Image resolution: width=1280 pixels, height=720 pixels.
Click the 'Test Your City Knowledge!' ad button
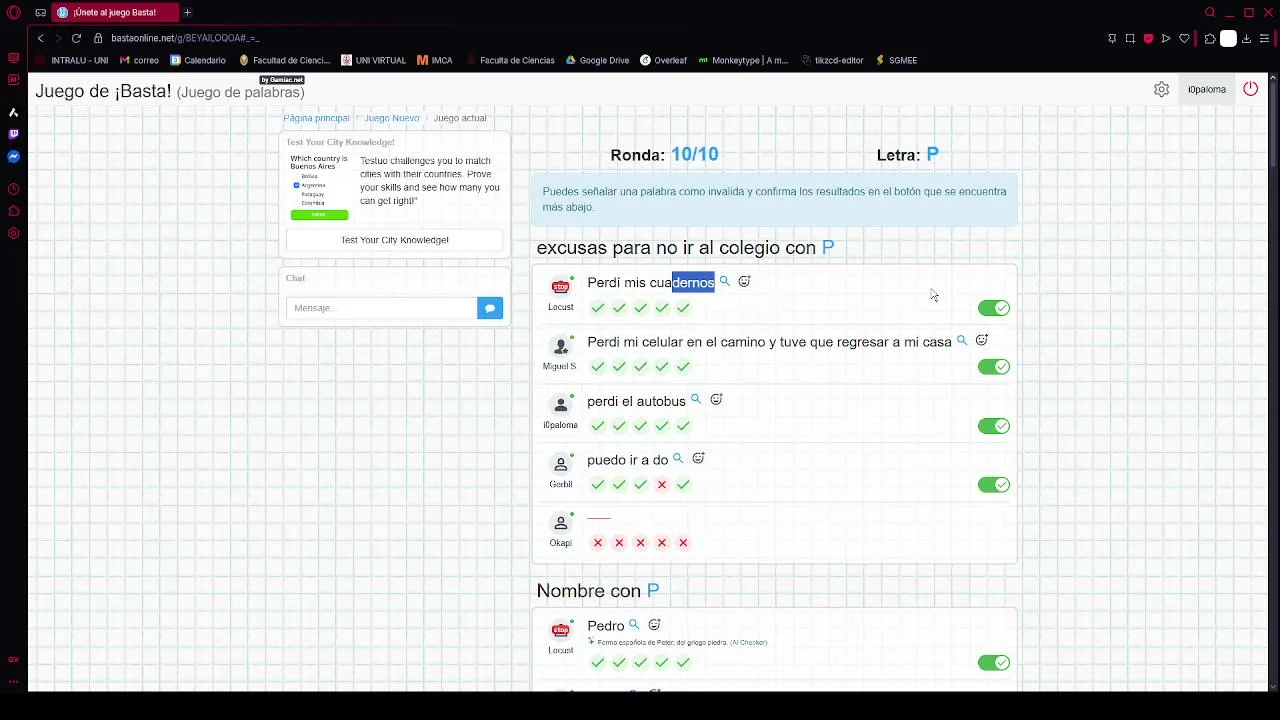tap(395, 240)
